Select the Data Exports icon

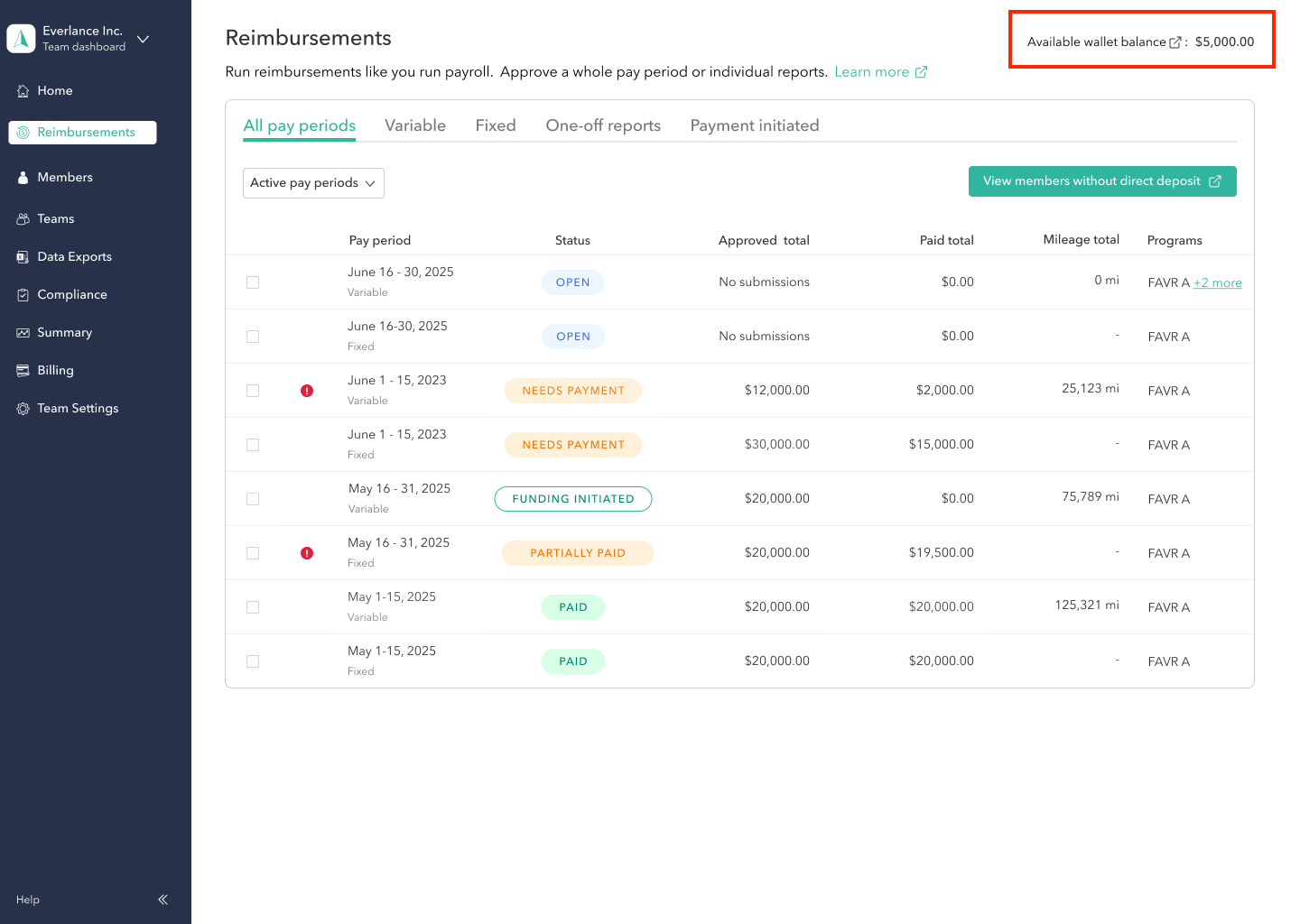(23, 256)
